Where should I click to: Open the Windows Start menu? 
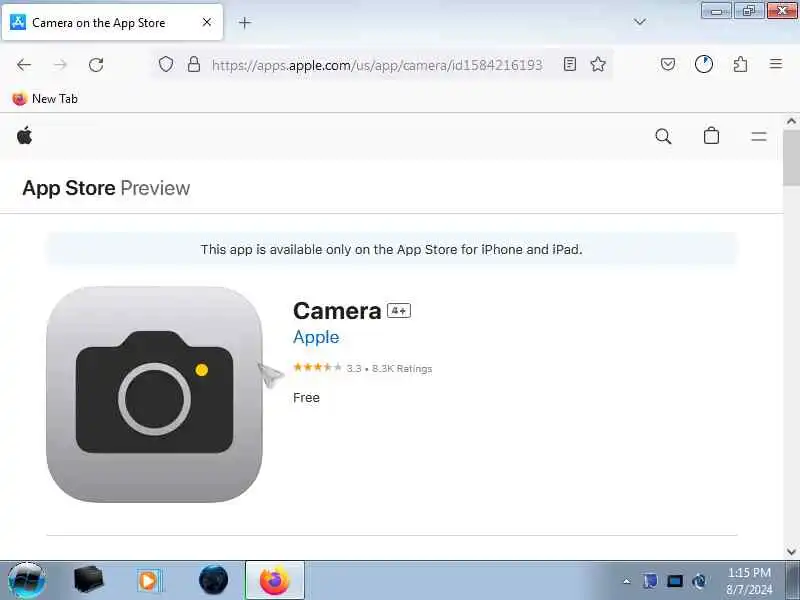[x=27, y=580]
